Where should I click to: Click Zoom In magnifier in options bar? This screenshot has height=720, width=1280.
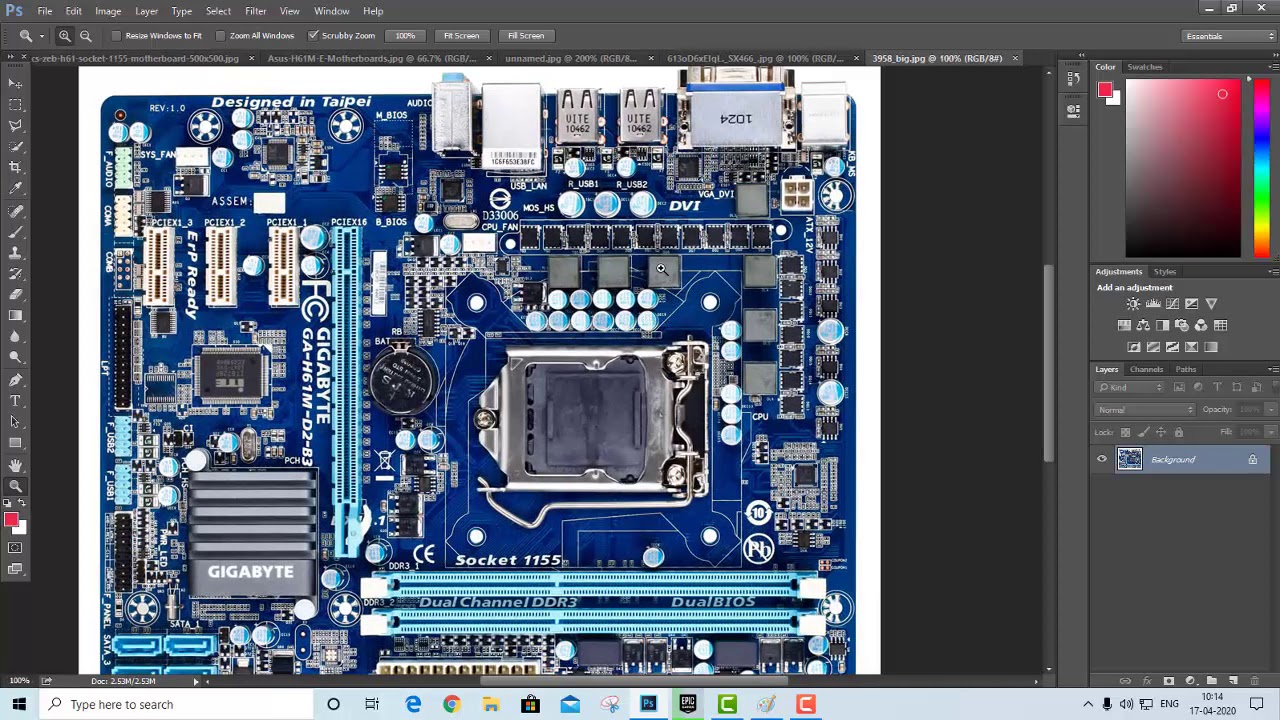coord(65,36)
